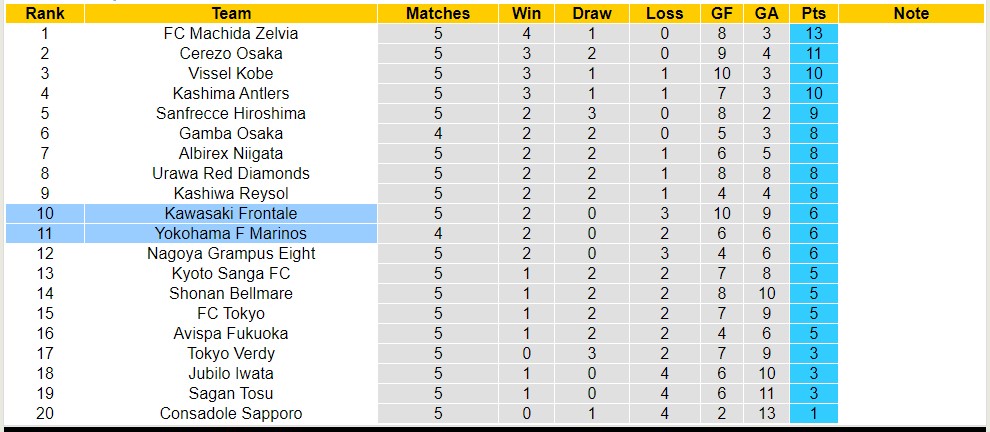Open Kashima Antlers team page

(x=231, y=93)
